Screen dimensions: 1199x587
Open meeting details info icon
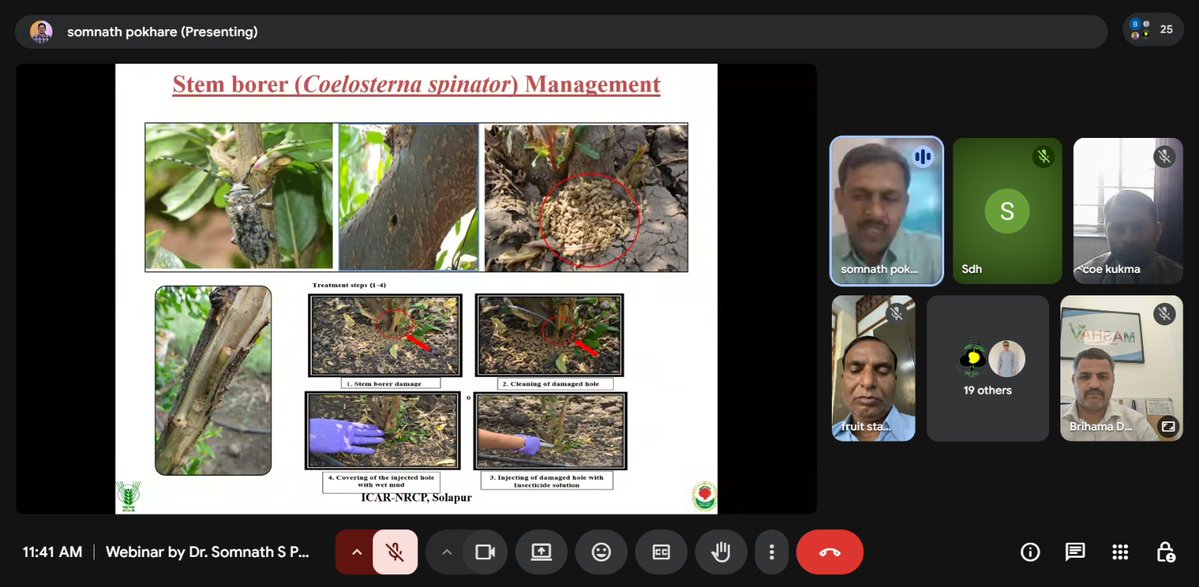point(1030,552)
